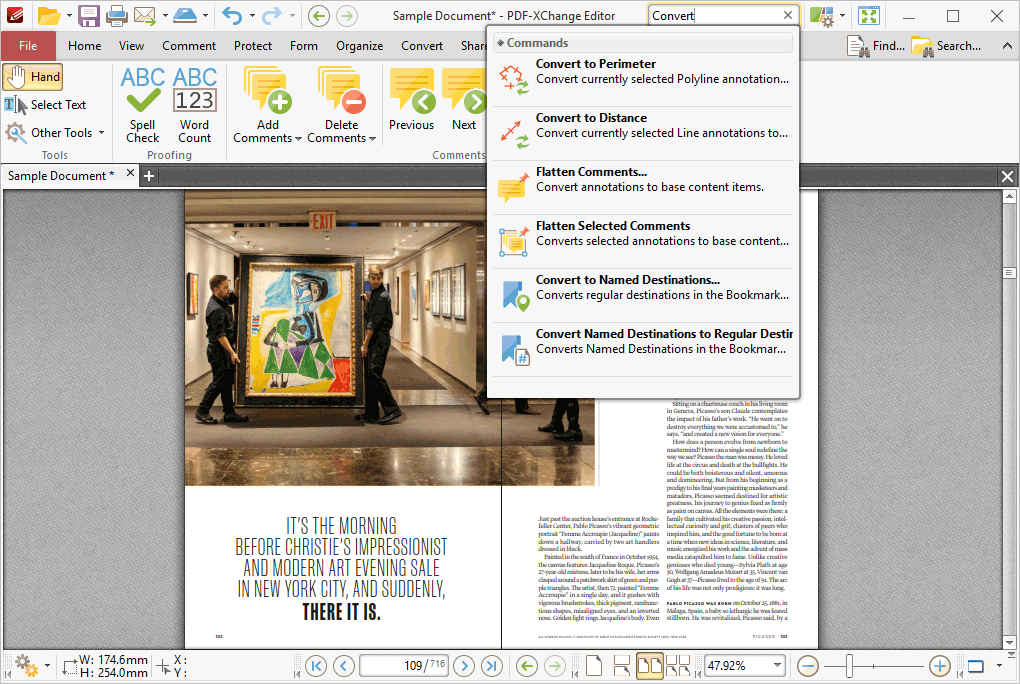The image size is (1020, 684).
Task: Click the UI options customize icon
Action: [x=822, y=16]
